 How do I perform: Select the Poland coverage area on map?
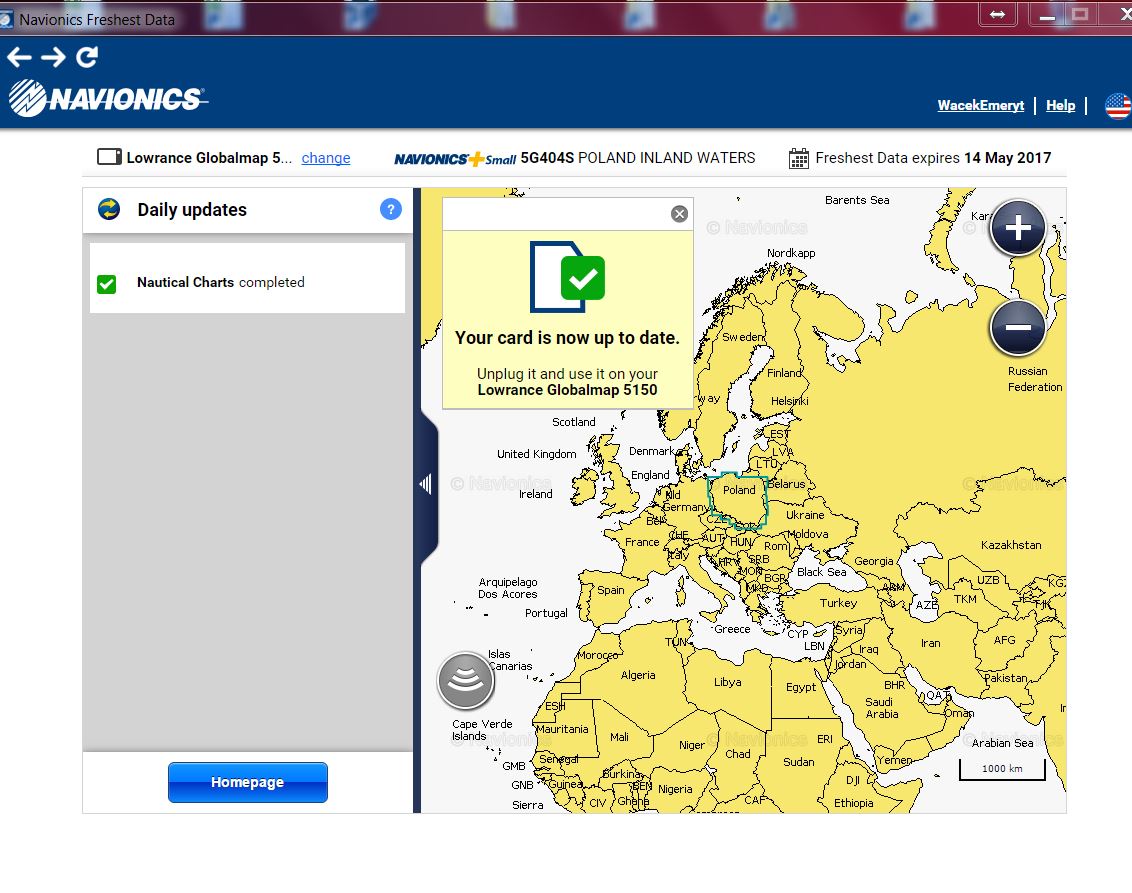pyautogui.click(x=738, y=501)
